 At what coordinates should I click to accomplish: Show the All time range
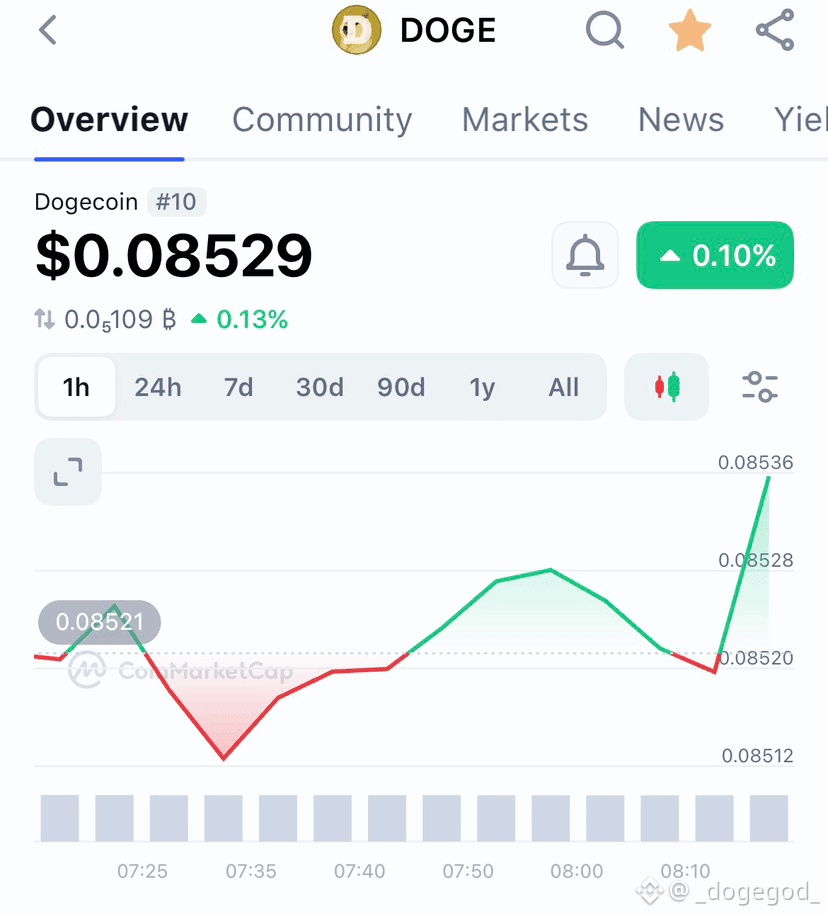tap(563, 387)
